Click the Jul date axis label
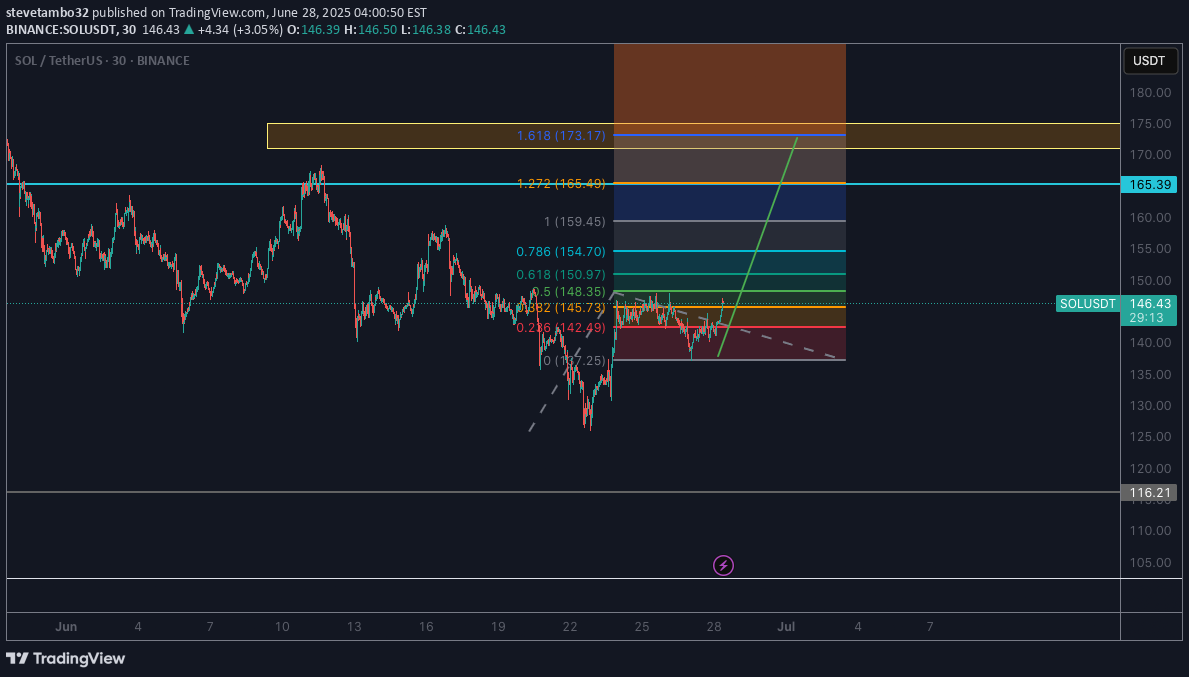 [x=786, y=627]
